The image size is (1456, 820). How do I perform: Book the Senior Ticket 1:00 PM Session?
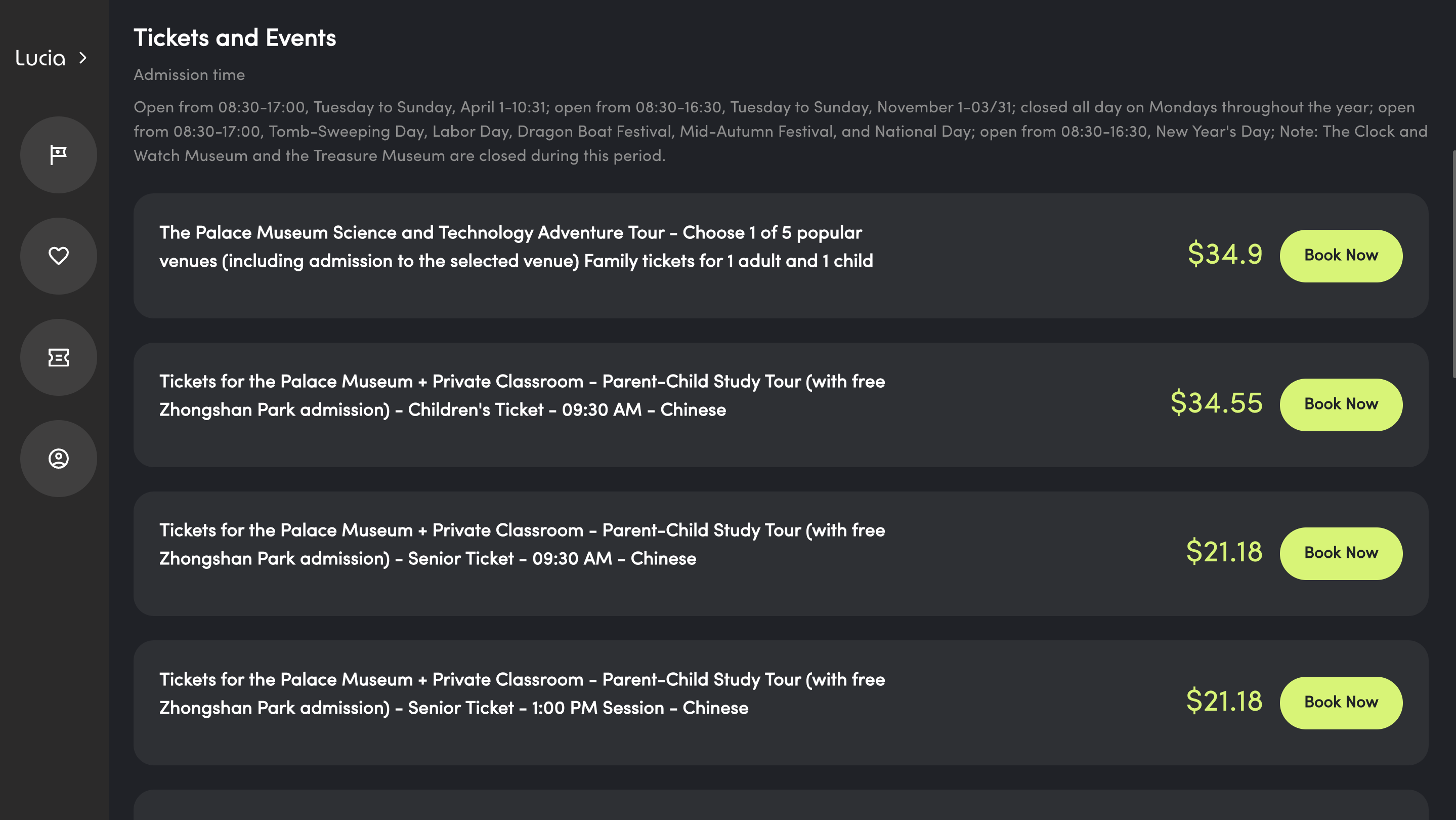pyautogui.click(x=1341, y=703)
